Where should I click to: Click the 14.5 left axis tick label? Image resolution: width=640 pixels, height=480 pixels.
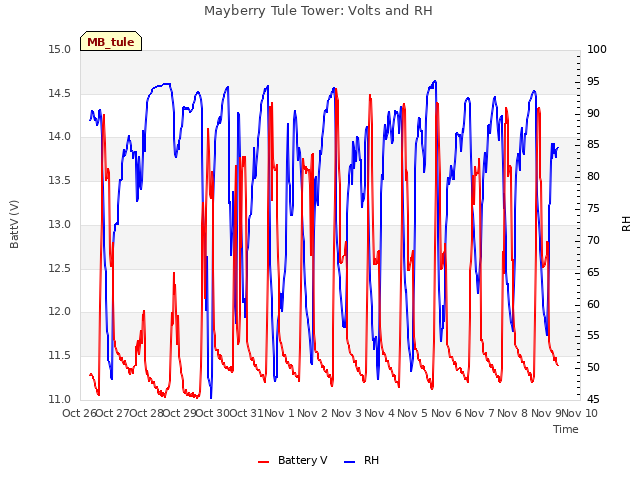click(x=60, y=93)
